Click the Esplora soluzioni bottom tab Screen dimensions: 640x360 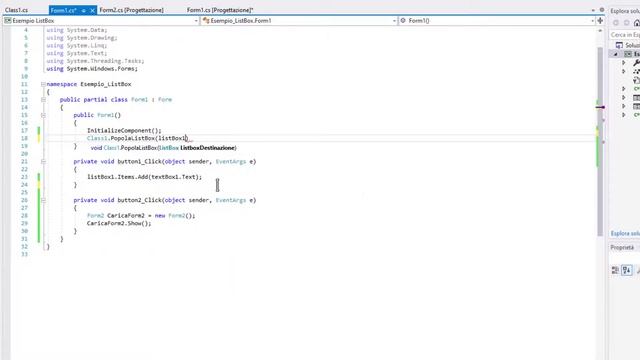point(625,233)
